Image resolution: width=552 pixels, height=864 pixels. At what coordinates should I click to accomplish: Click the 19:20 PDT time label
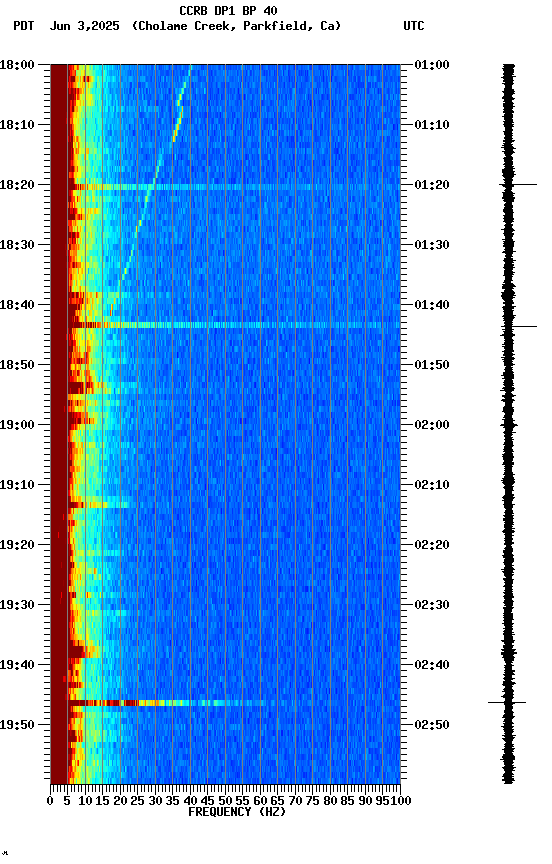17,545
